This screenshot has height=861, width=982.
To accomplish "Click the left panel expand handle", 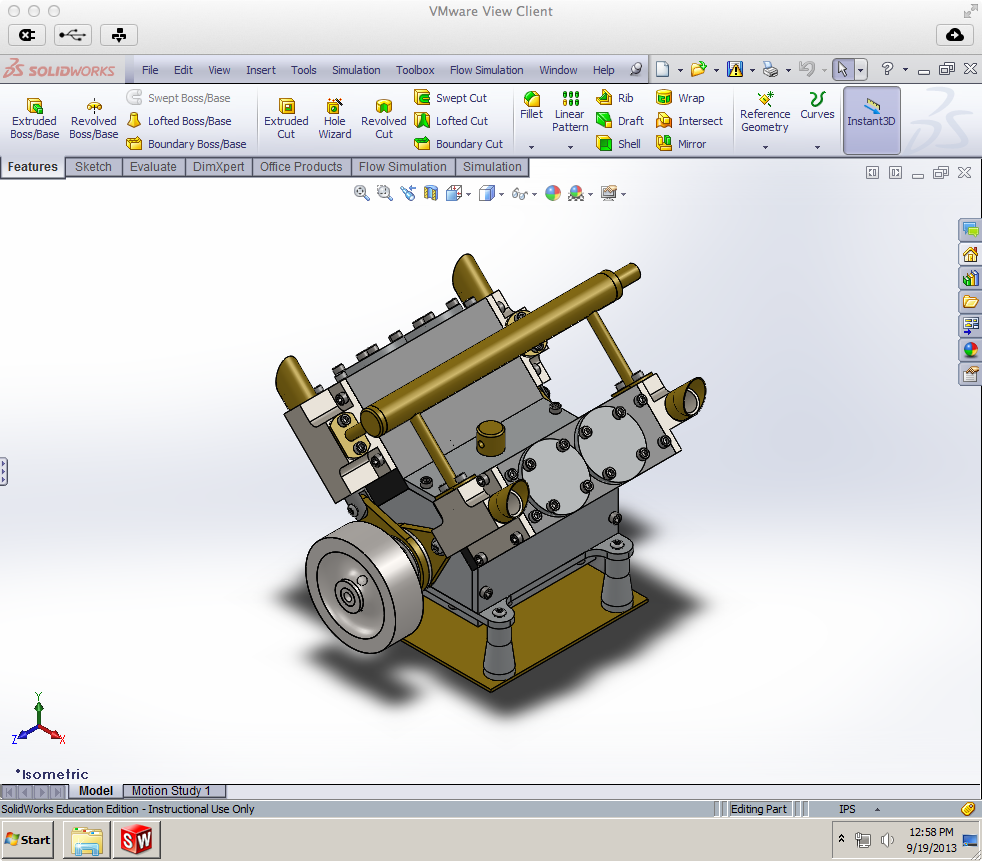I will point(4,472).
